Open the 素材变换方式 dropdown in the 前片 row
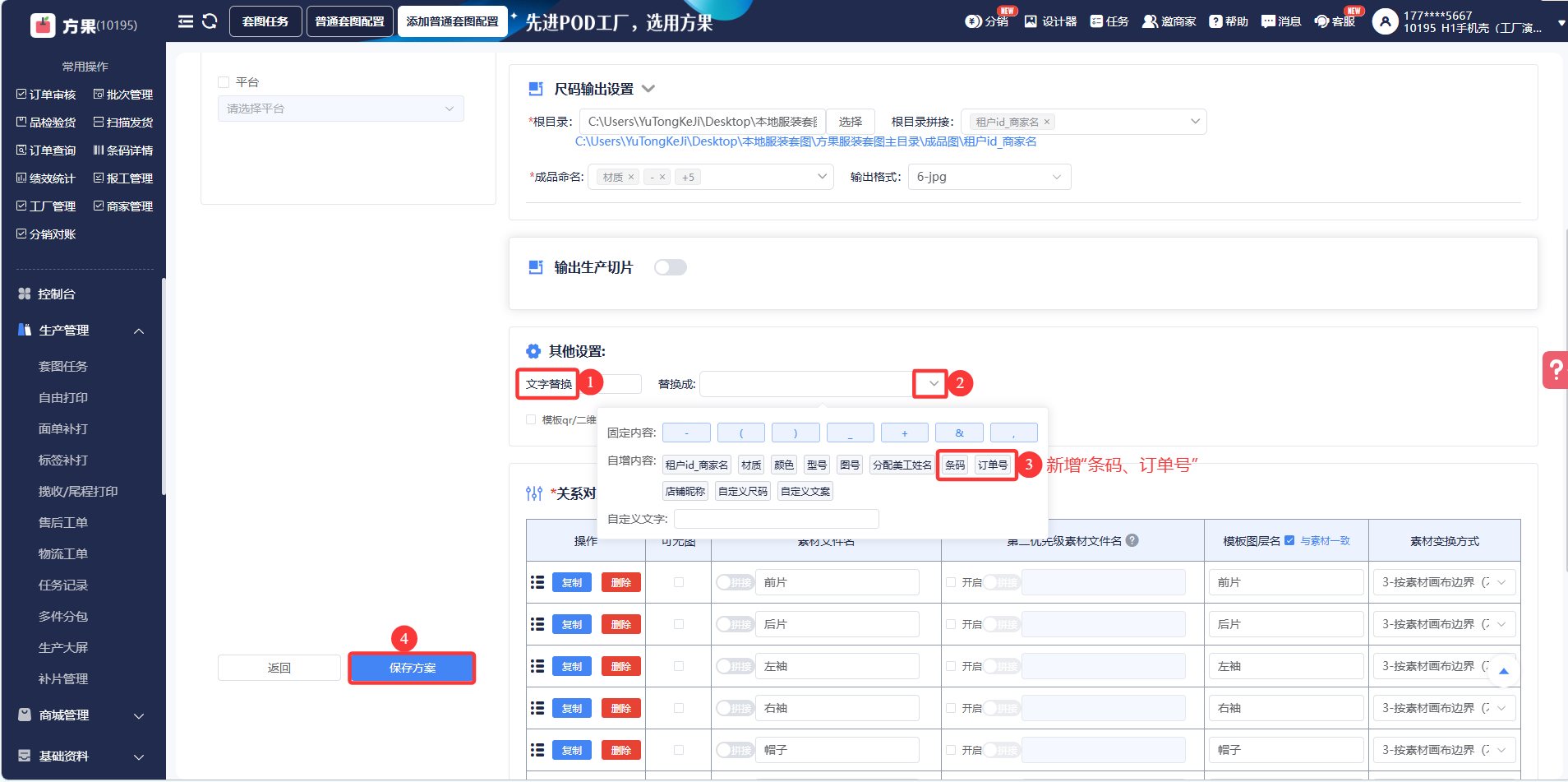This screenshot has width=1568, height=782. [1445, 582]
